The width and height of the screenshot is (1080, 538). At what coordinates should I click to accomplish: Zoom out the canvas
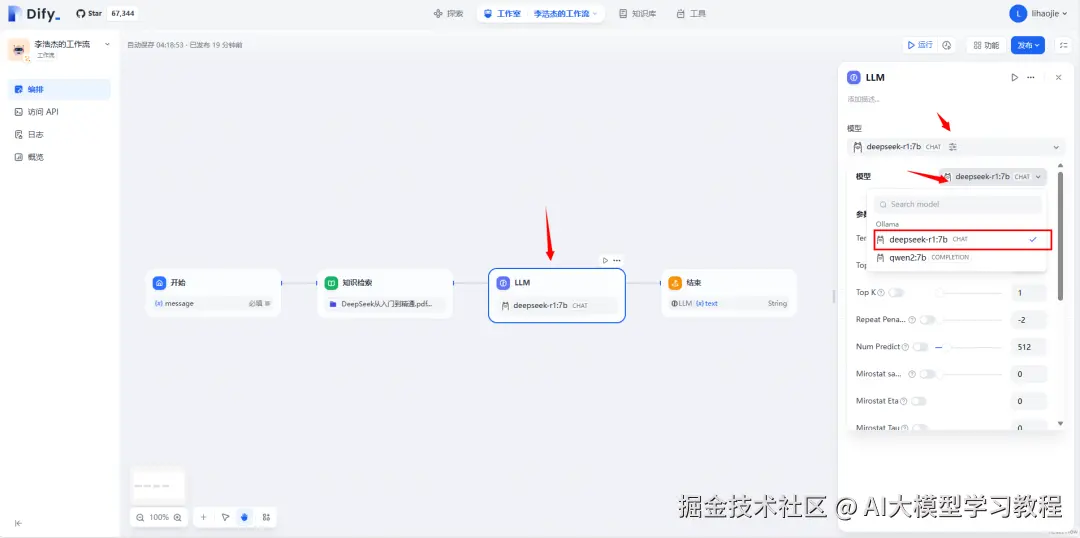141,517
